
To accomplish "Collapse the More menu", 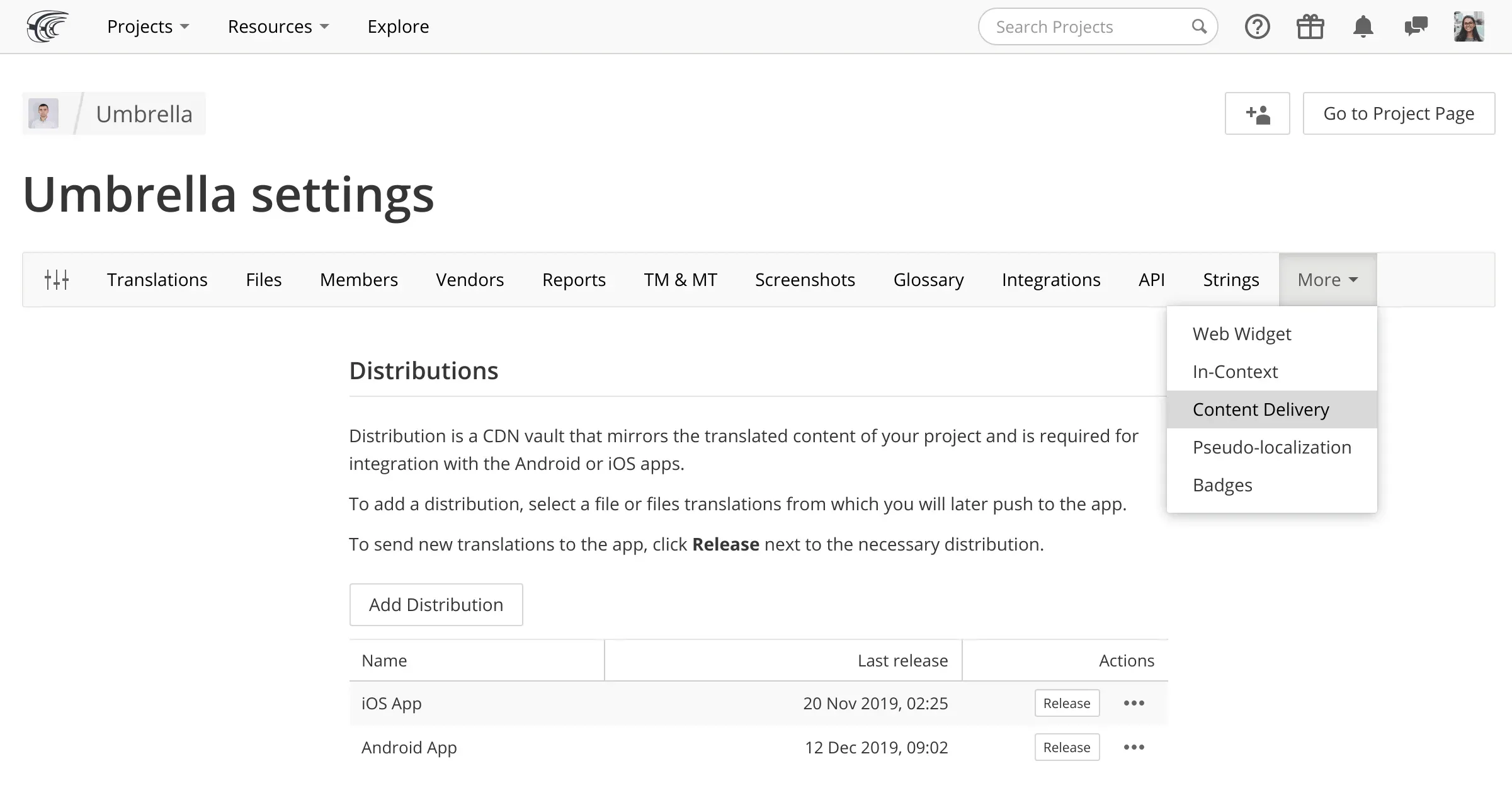I will click(x=1326, y=279).
